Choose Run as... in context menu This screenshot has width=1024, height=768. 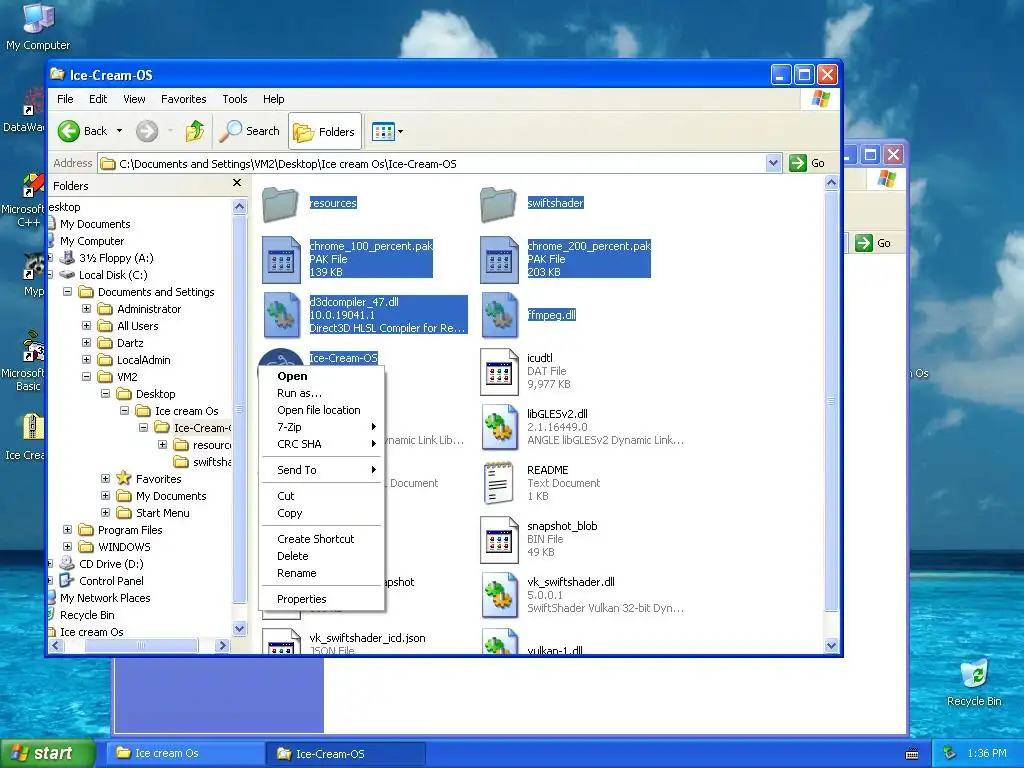coord(321,393)
